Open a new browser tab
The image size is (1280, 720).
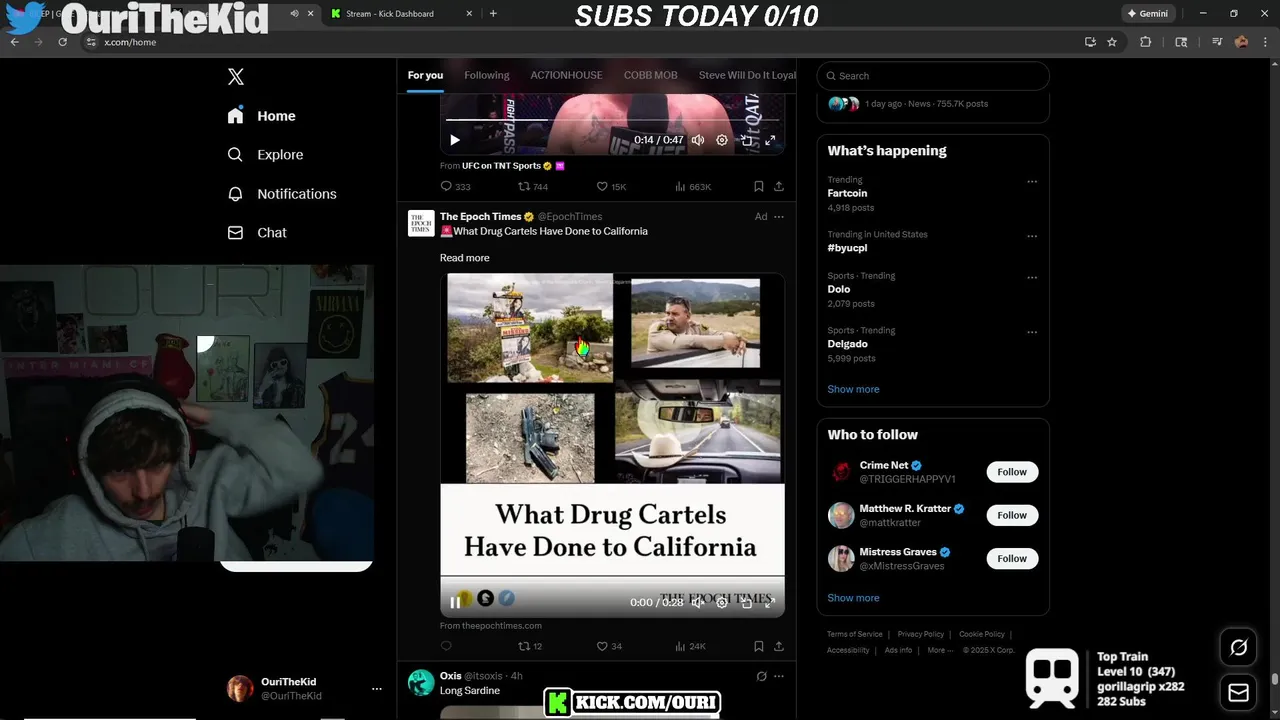[493, 14]
